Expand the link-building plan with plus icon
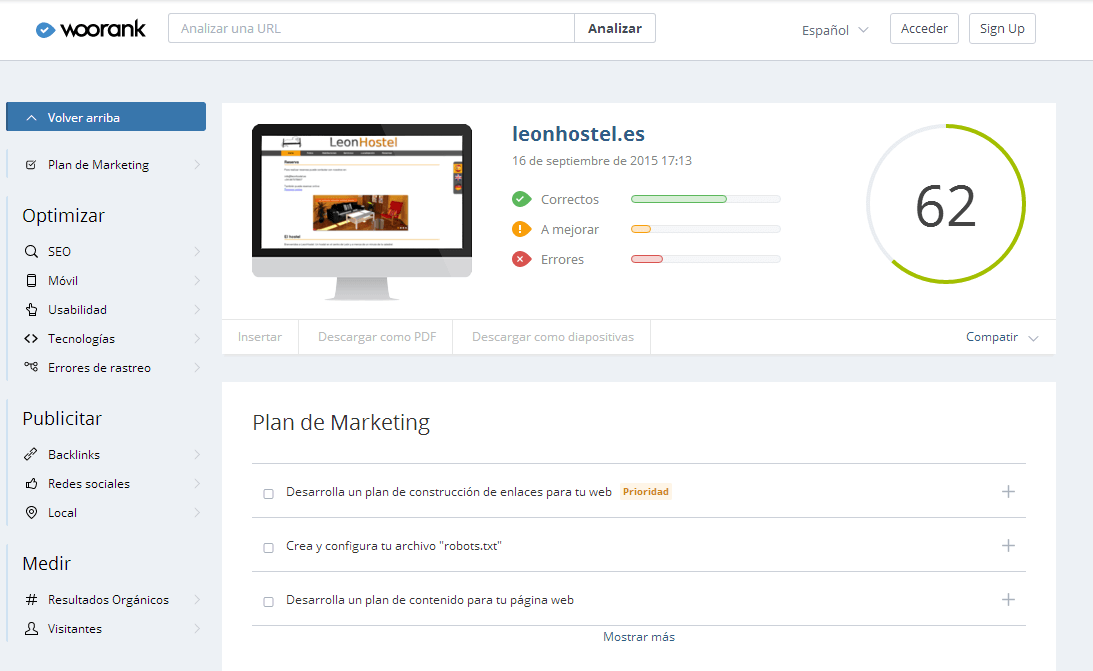 click(1008, 492)
